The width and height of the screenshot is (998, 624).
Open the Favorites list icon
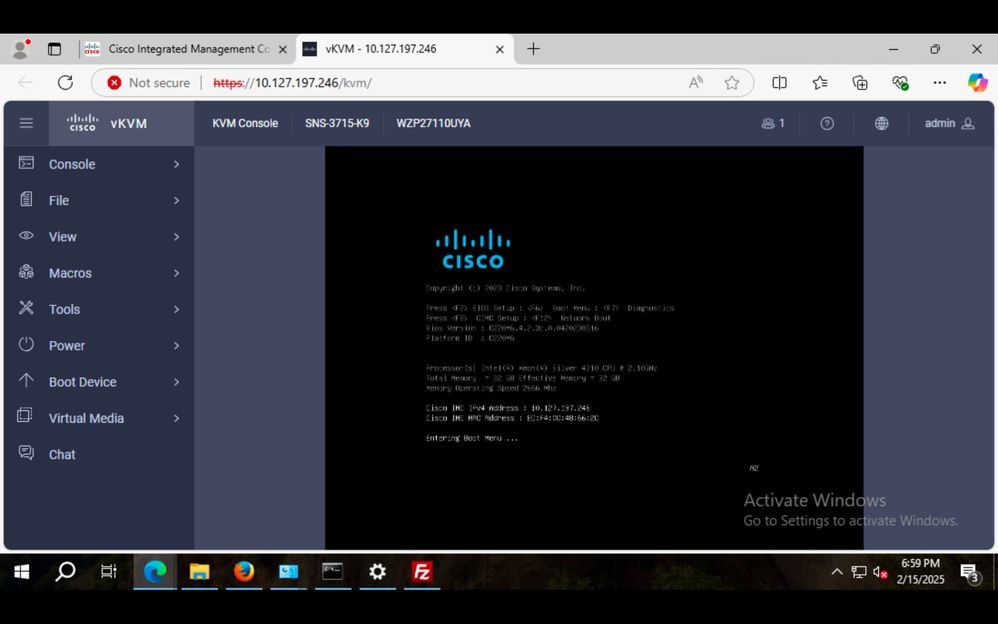click(820, 83)
